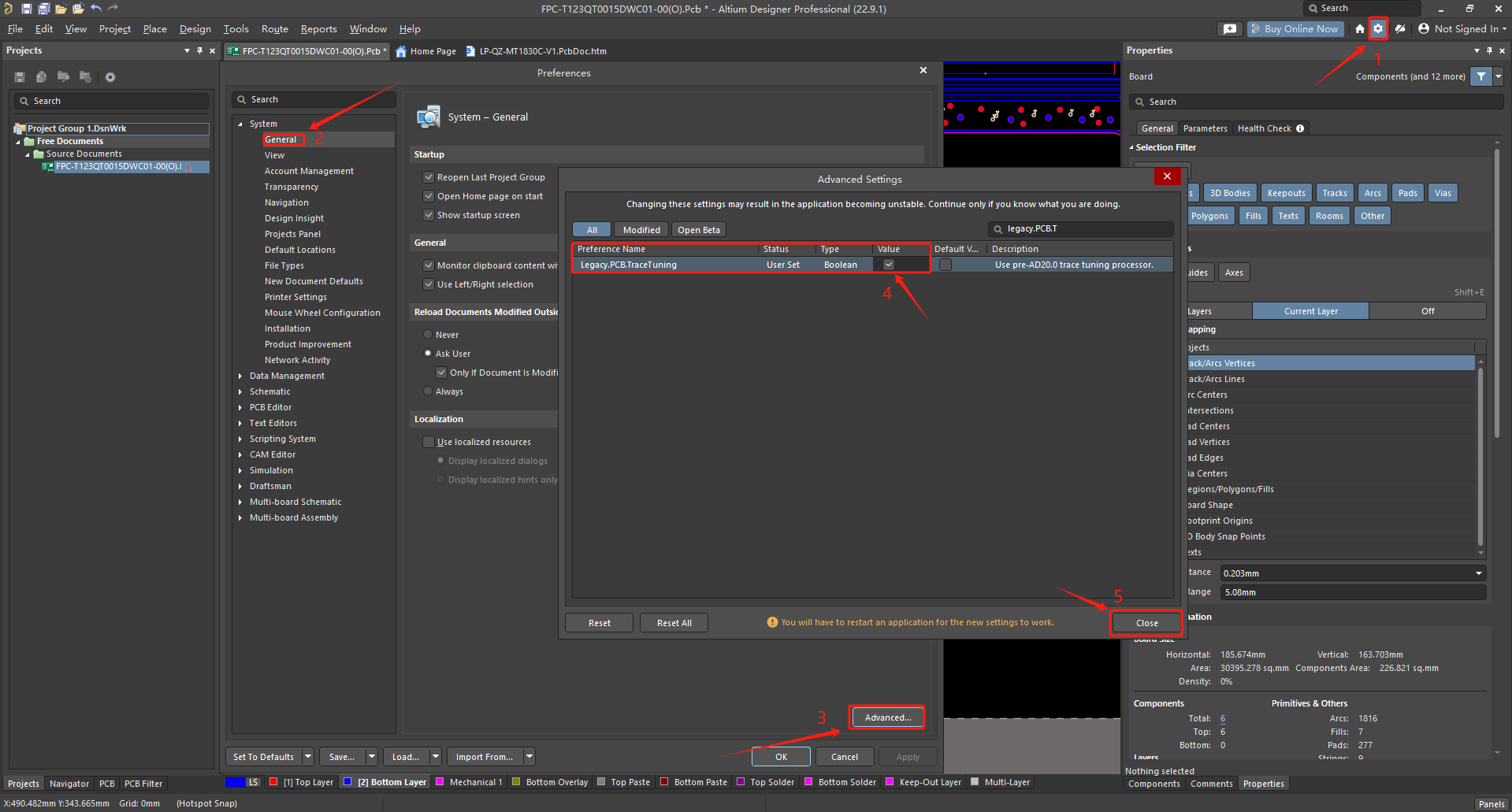Click the Health Check info icon
Viewport: 1512px width, 812px height.
click(1300, 128)
